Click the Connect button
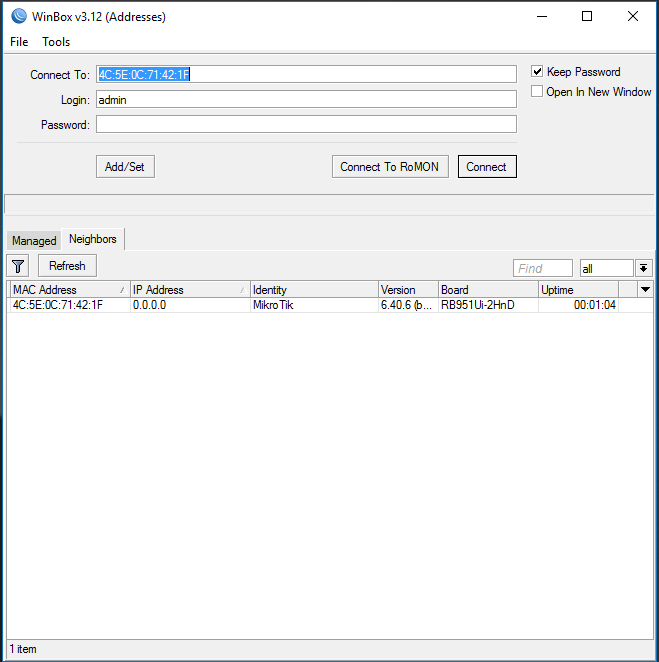The height and width of the screenshot is (662, 659). (x=487, y=167)
